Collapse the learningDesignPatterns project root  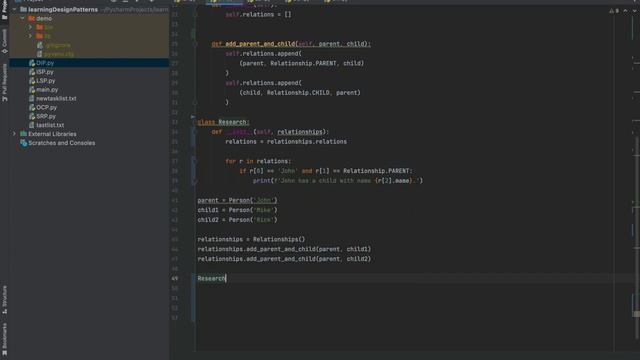point(14,9)
